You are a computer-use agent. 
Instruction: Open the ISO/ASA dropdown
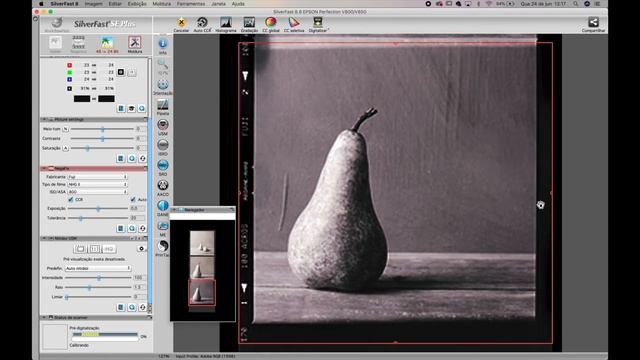tap(98, 192)
